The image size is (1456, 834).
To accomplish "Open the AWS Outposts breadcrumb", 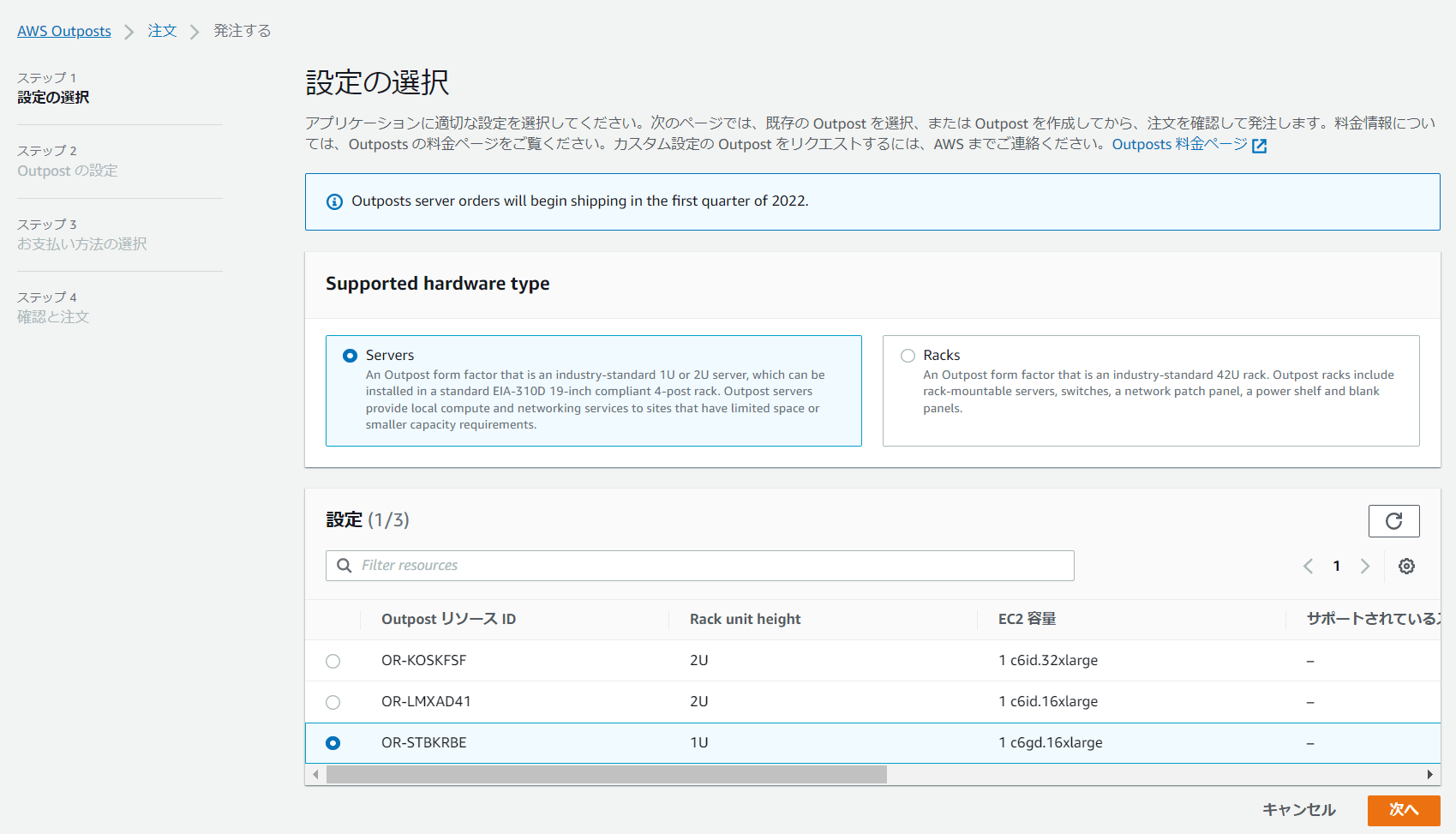I will 63,31.
